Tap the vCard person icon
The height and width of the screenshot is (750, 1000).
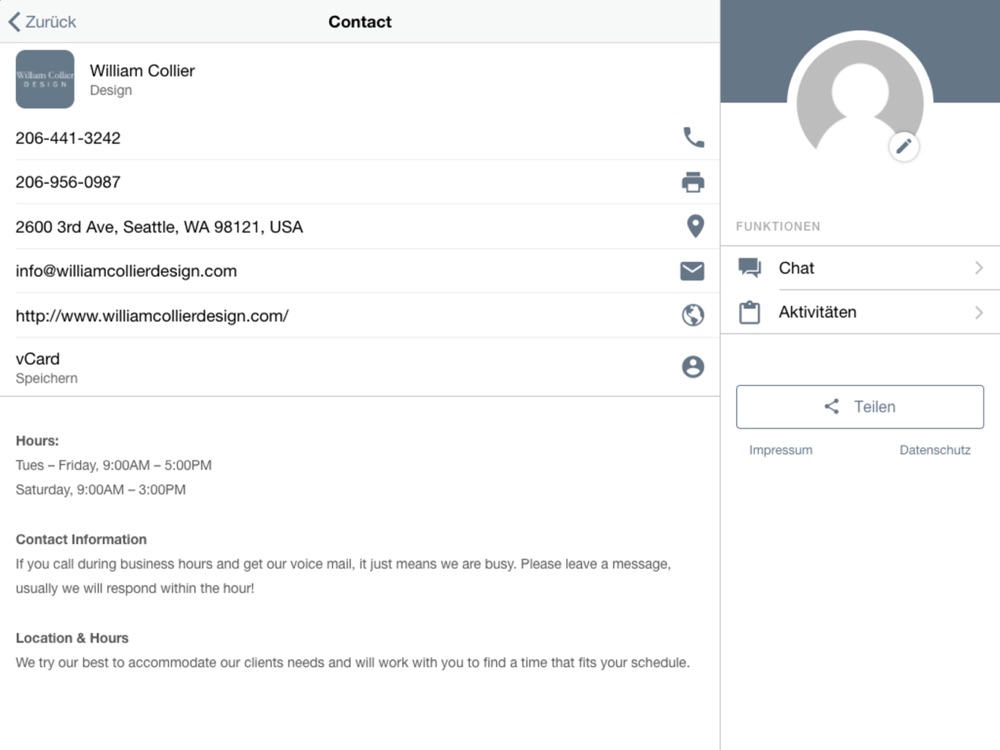693,367
